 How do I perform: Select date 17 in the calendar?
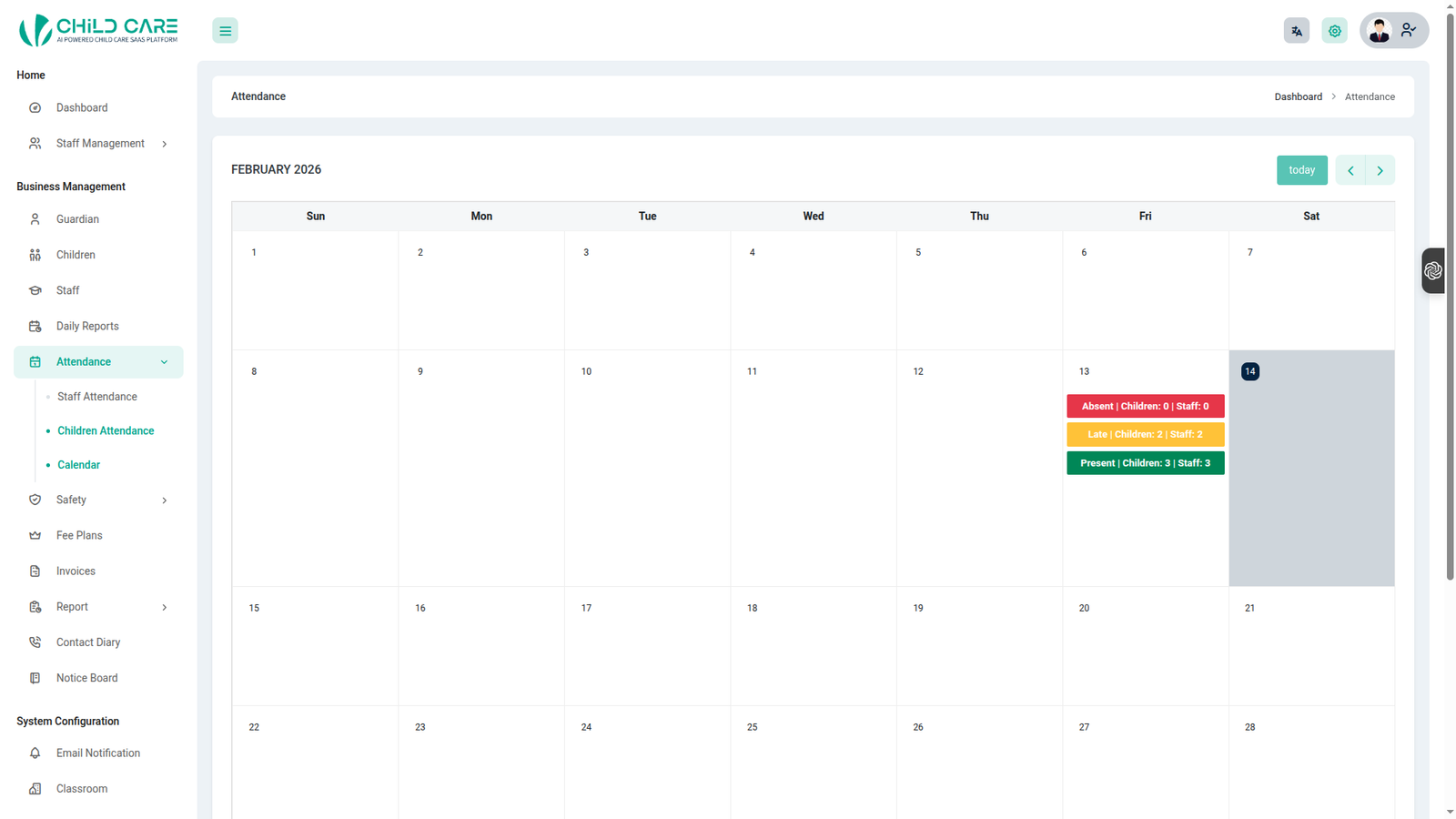pos(586,608)
